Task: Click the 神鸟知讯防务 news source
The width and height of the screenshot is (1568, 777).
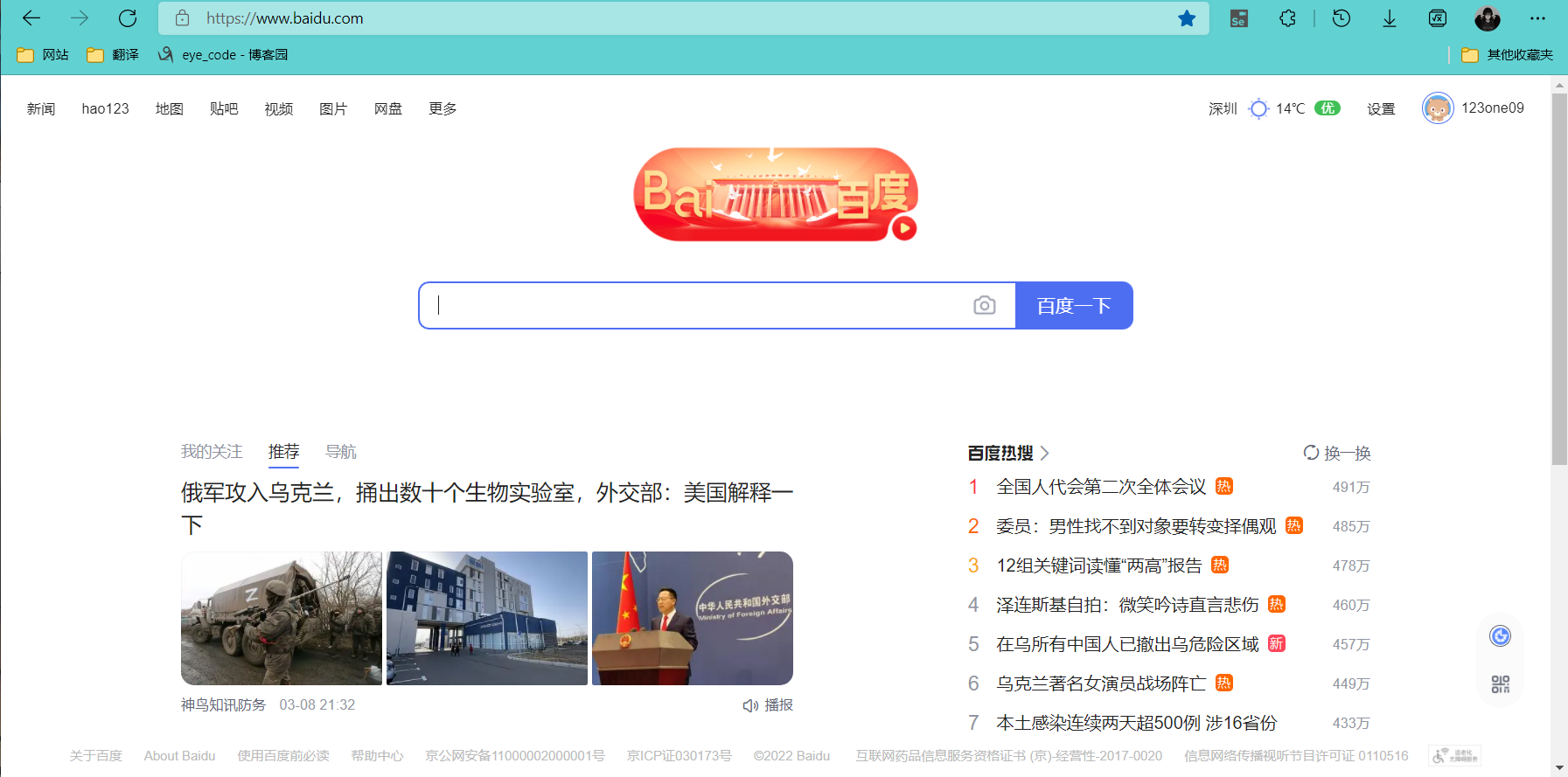Action: [x=223, y=705]
